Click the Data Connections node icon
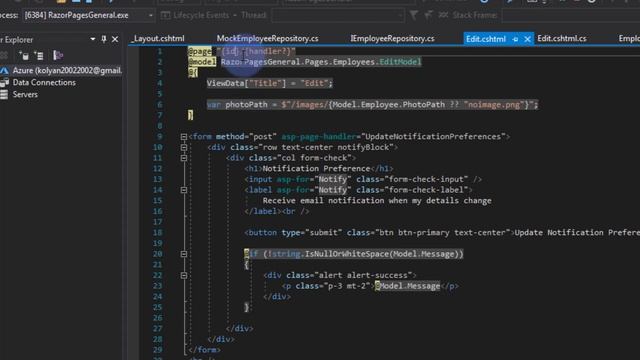The width and height of the screenshot is (640, 360). 4,82
